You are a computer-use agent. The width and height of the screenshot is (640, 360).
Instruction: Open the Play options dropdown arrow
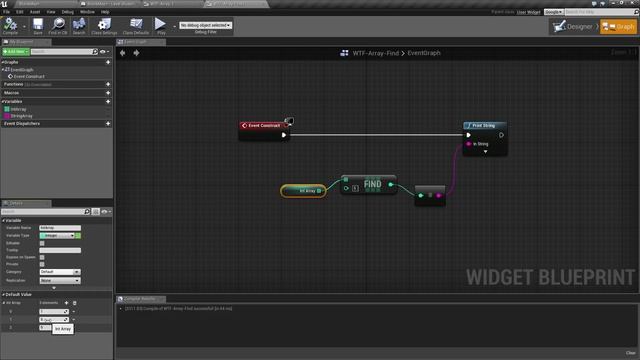pos(174,27)
